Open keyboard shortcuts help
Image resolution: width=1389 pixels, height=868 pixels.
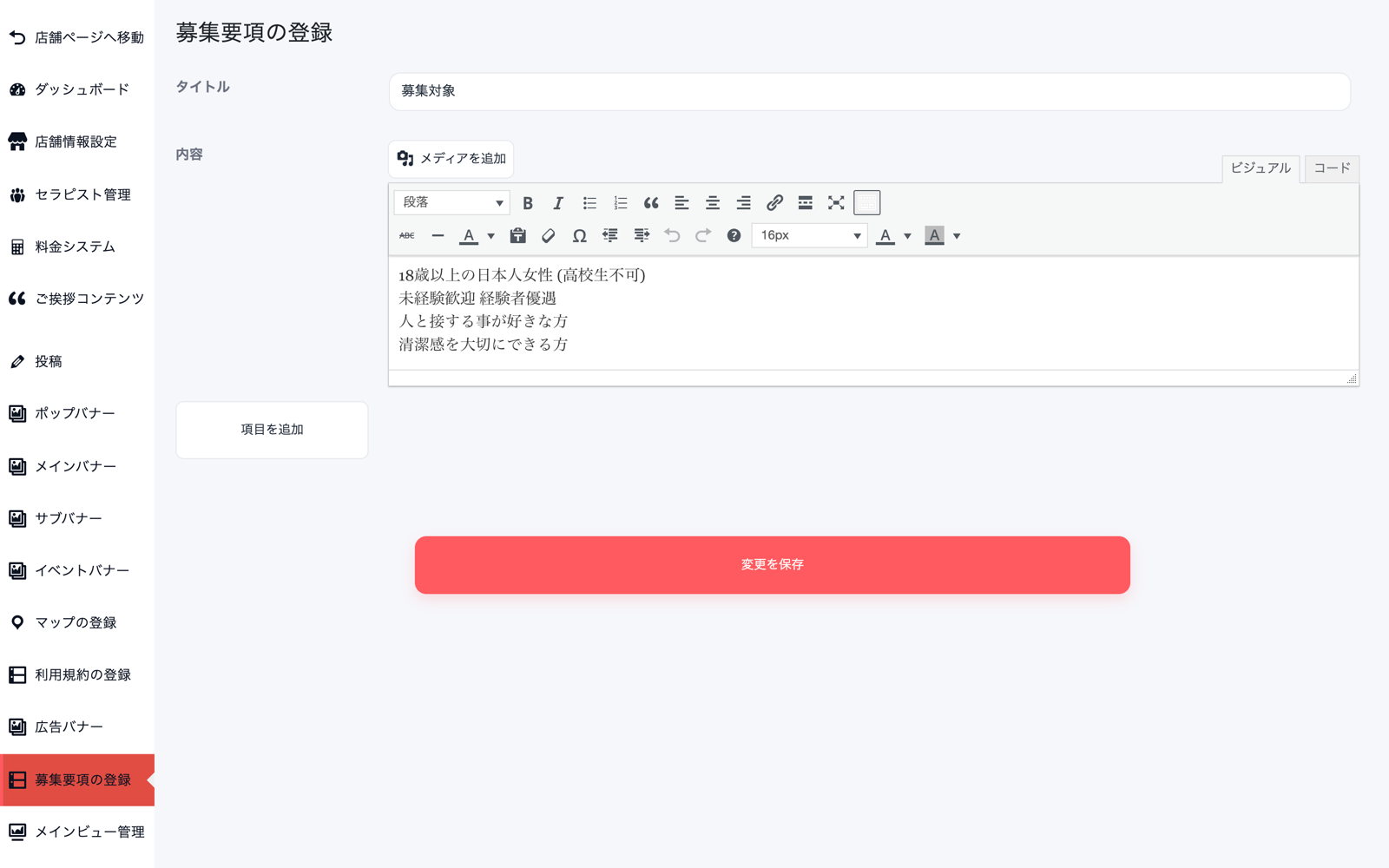pyautogui.click(x=734, y=235)
